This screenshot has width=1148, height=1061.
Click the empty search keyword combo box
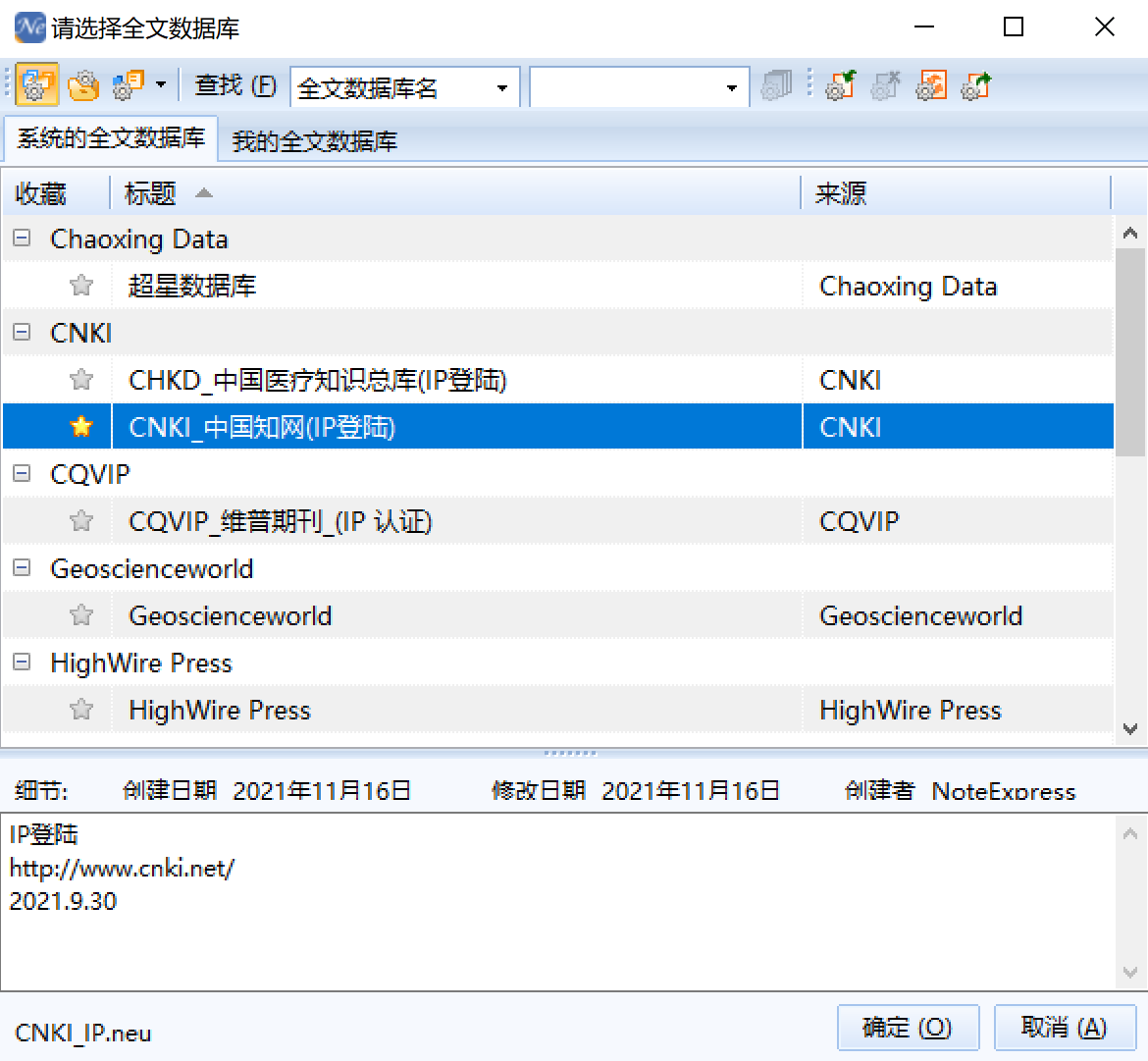point(639,88)
